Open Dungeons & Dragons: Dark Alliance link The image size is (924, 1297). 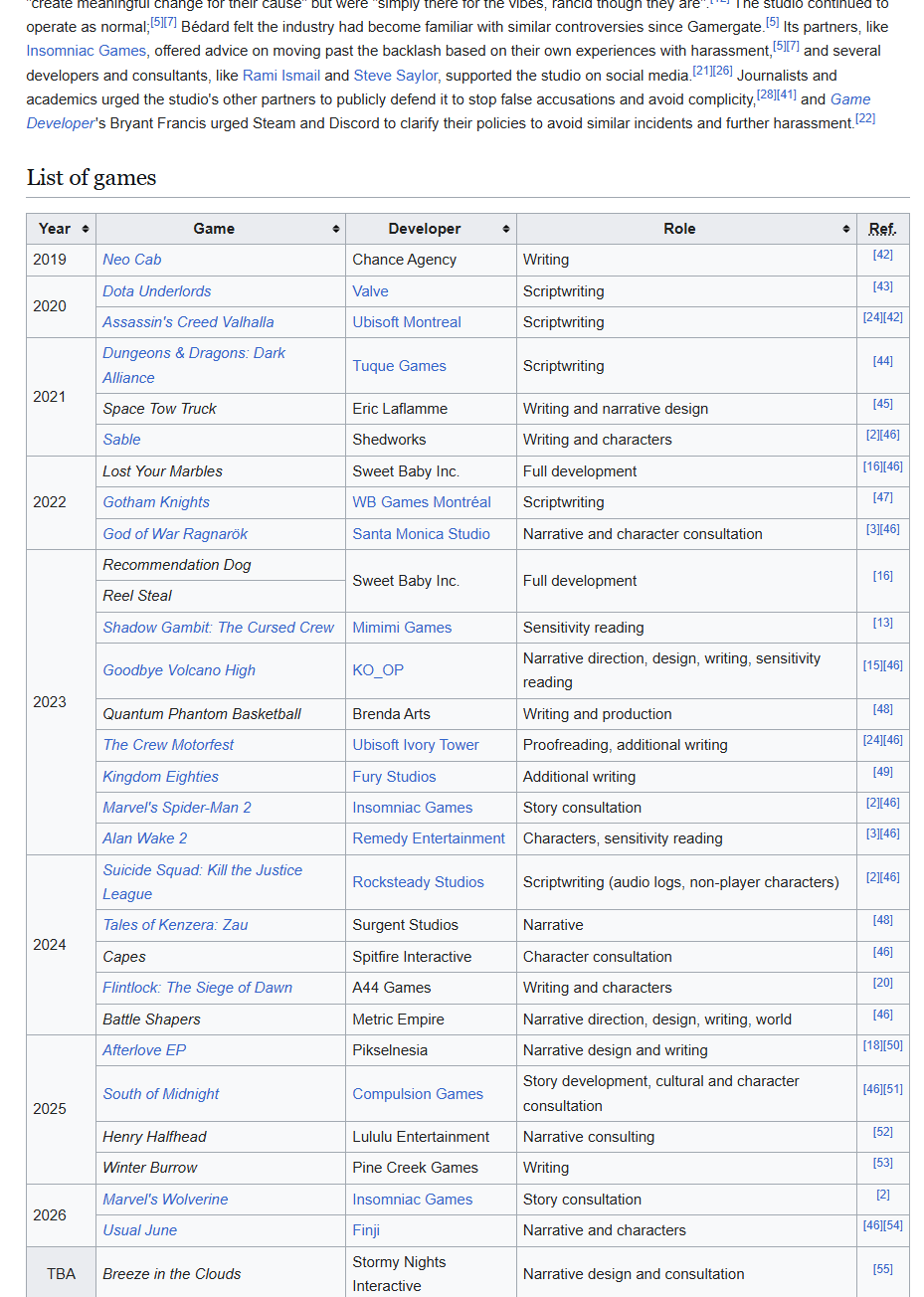click(x=194, y=365)
